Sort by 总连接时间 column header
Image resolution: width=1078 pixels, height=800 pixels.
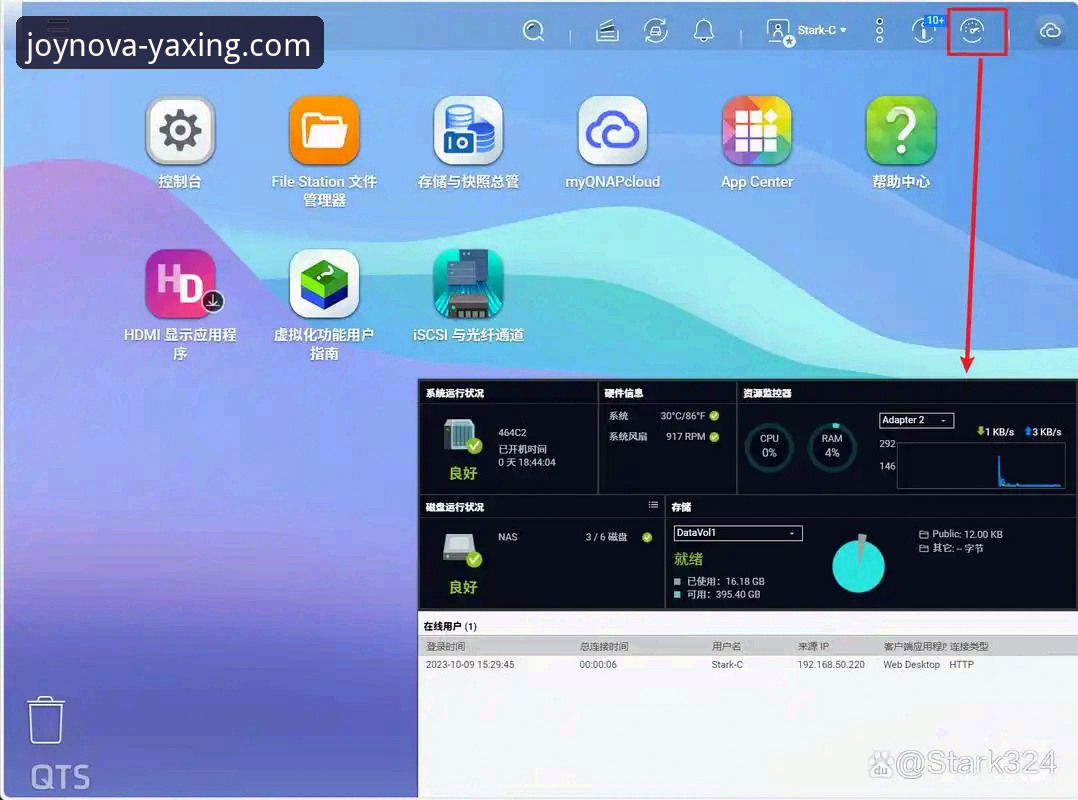click(604, 647)
